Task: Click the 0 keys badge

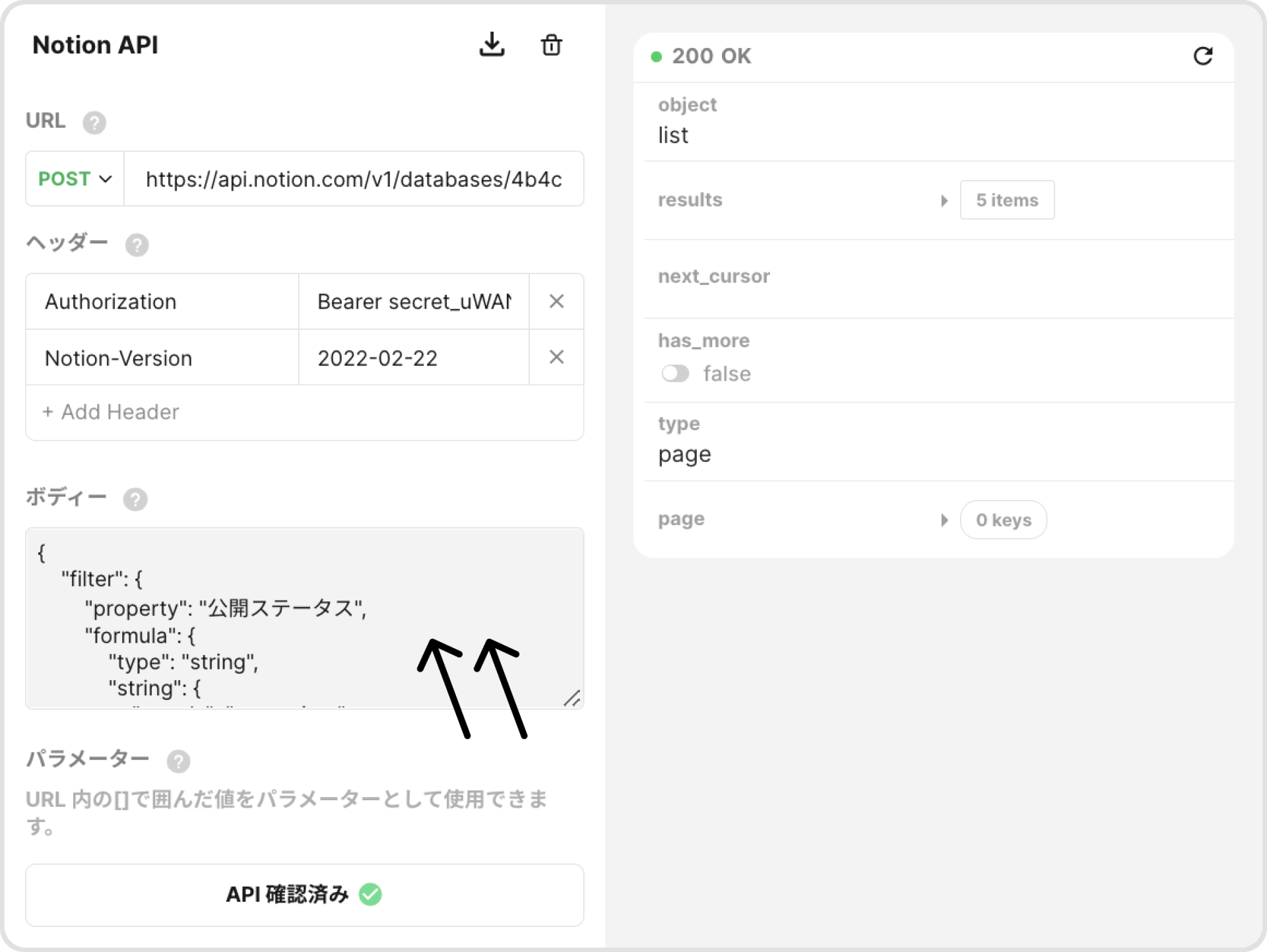Action: click(1003, 520)
